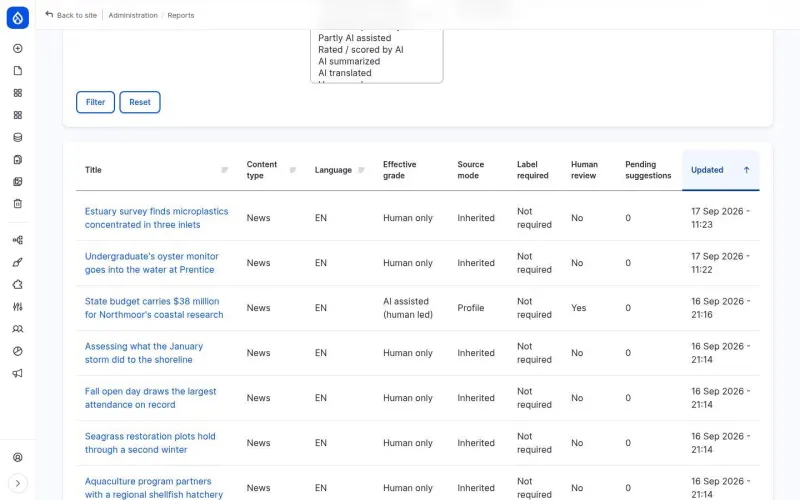The width and height of the screenshot is (800, 500).
Task: Sort the table by the Language header
Action: (333, 170)
